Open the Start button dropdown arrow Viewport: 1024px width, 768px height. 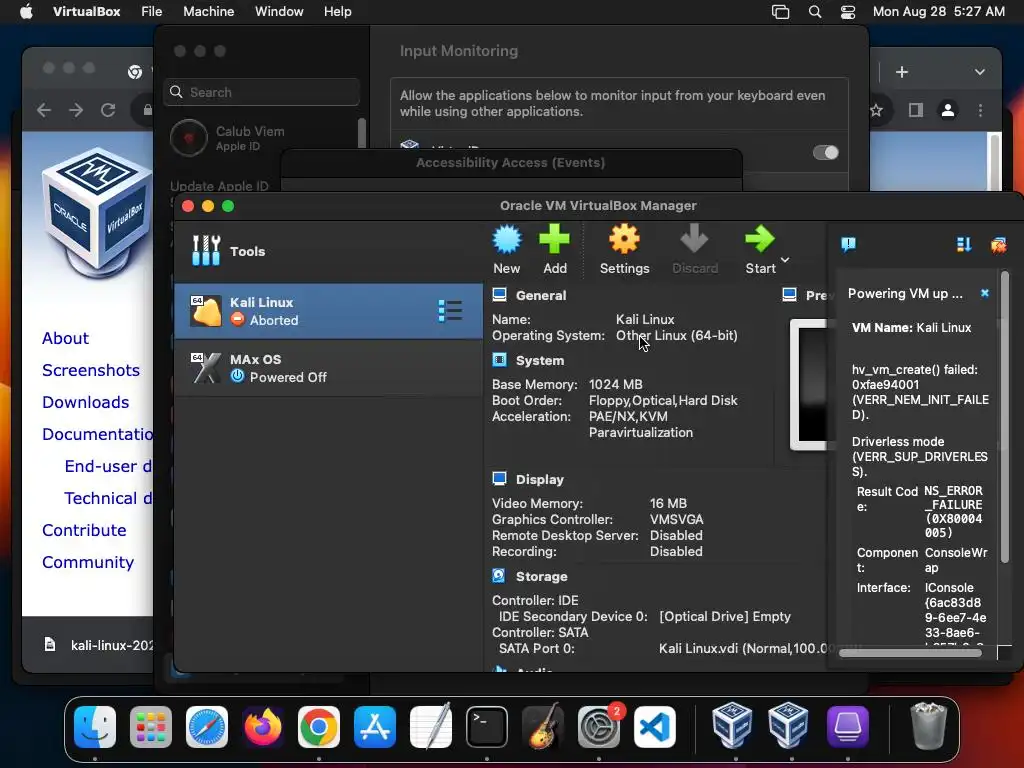[x=785, y=260]
